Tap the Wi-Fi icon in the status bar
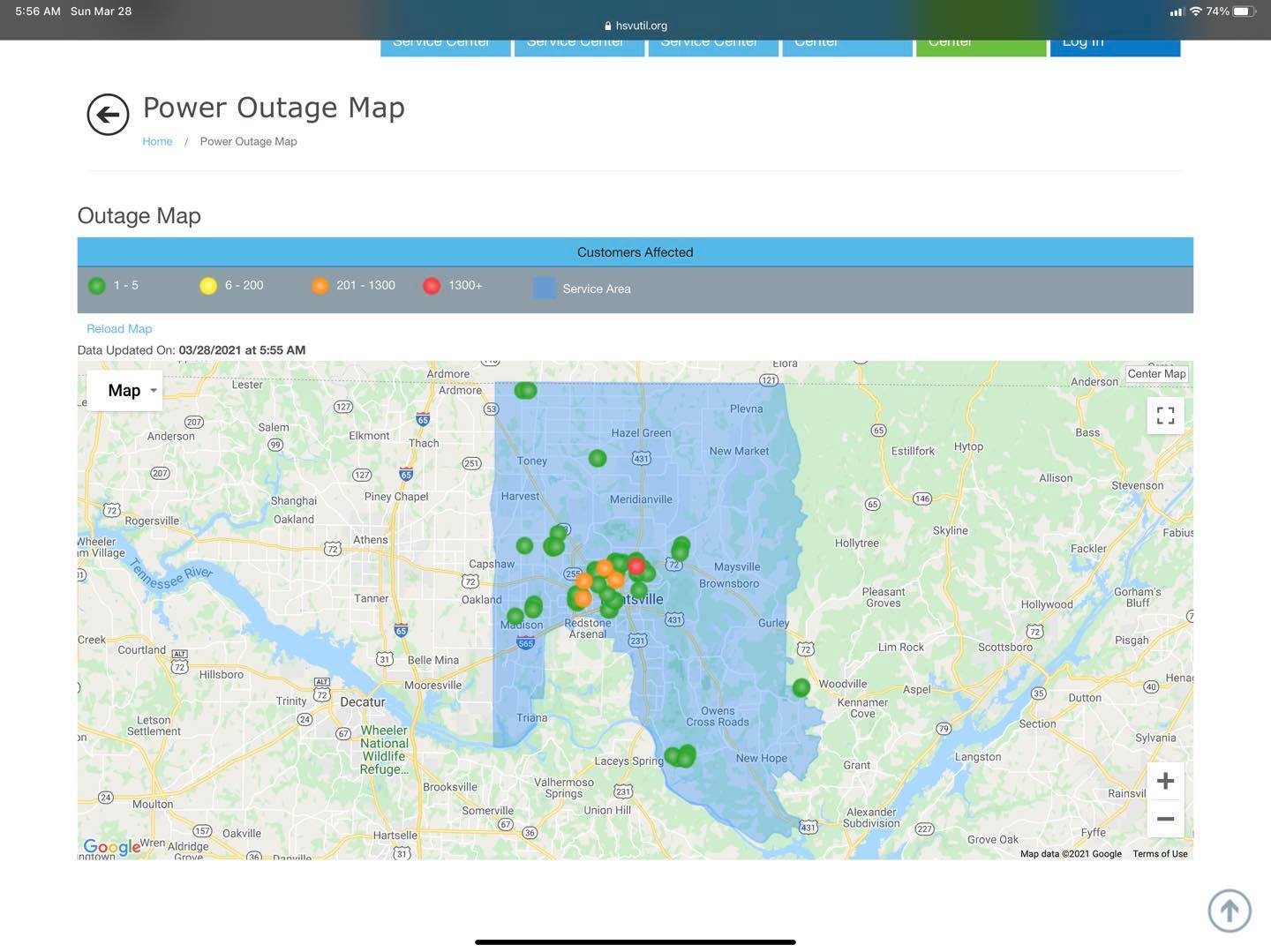The height and width of the screenshot is (952, 1271). pos(1196,11)
